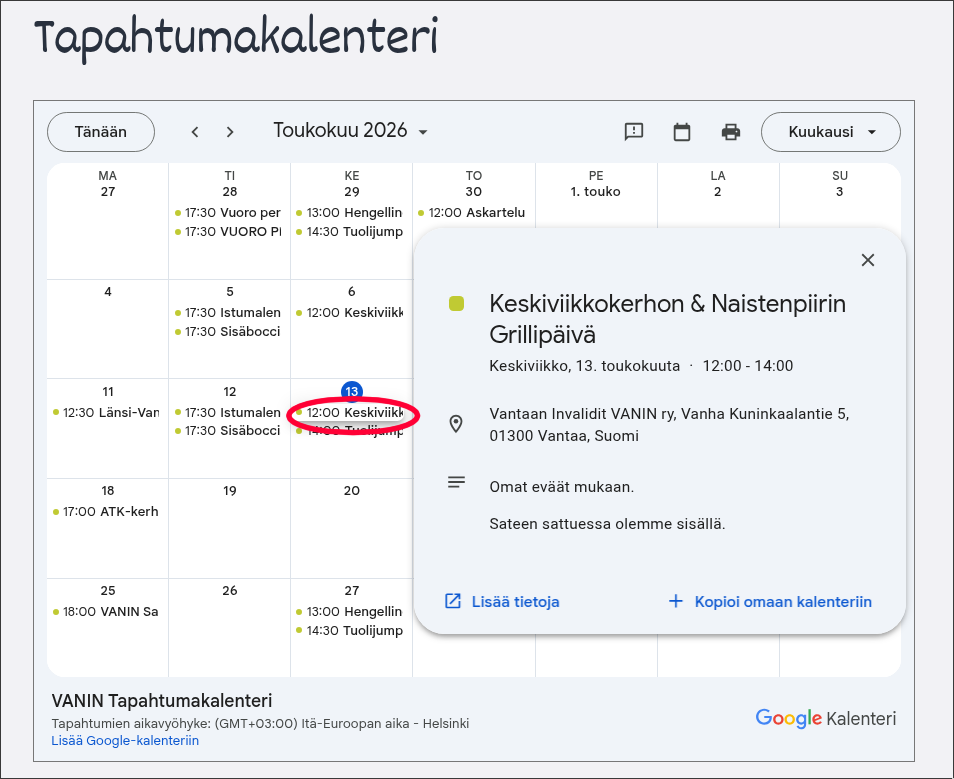This screenshot has height=779, width=954.
Task: Click the print icon
Action: 731,131
